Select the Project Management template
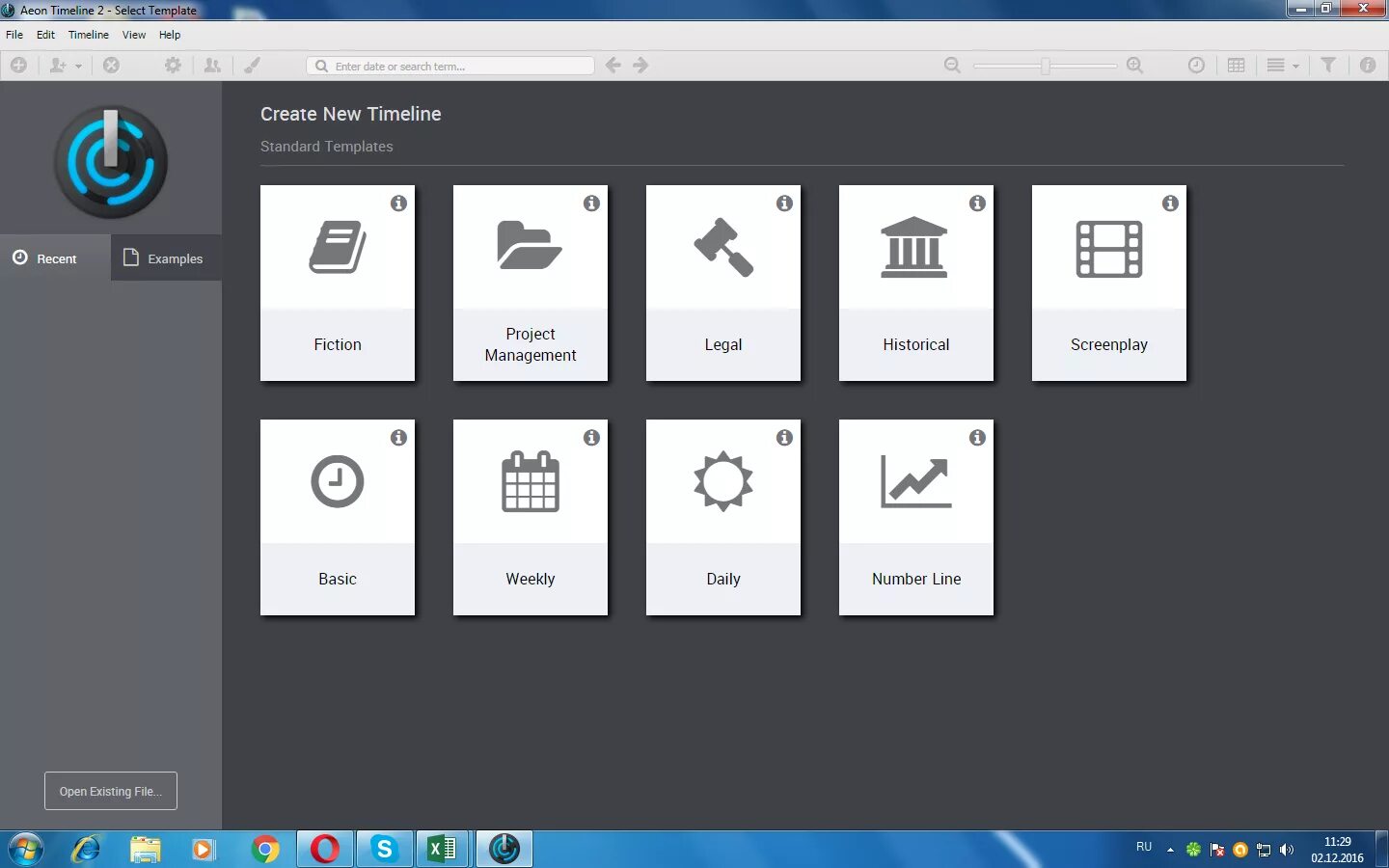Screen dimensions: 1389x868 [531, 283]
